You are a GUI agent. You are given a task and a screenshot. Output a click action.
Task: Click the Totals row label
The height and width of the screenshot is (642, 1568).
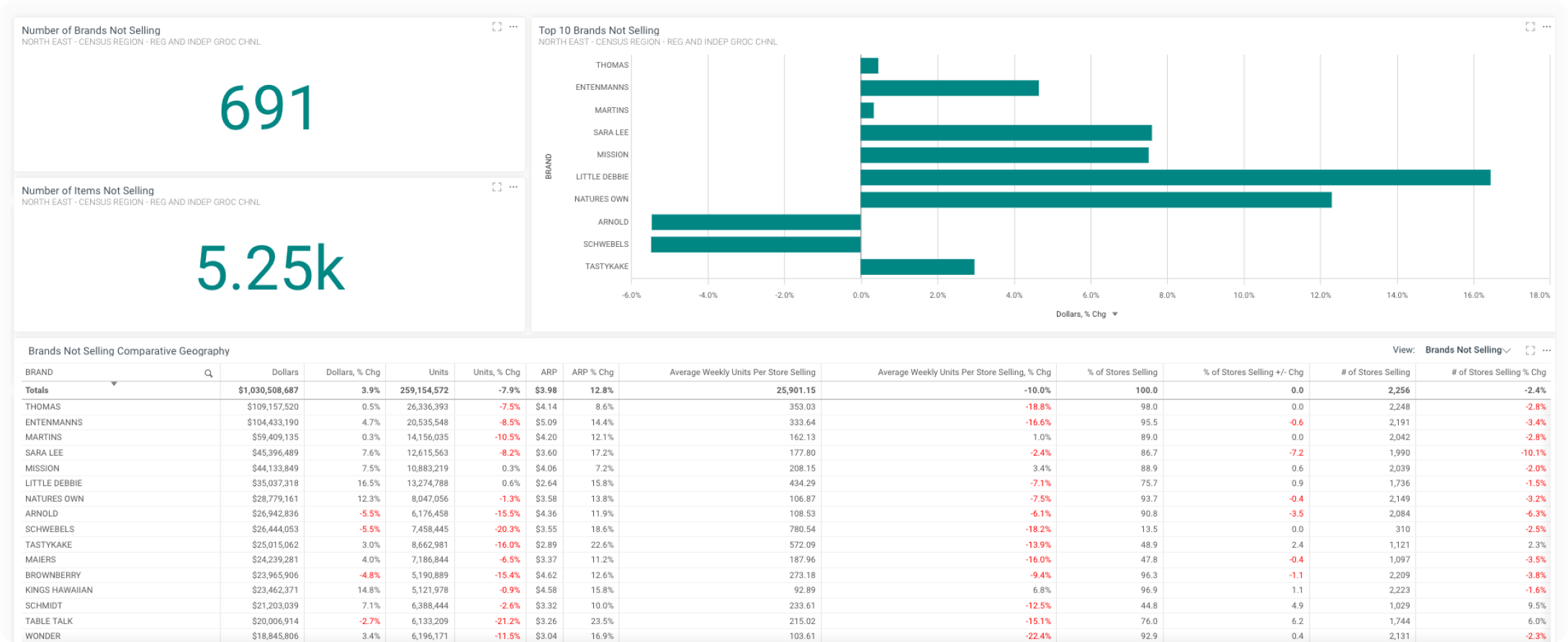[x=37, y=390]
